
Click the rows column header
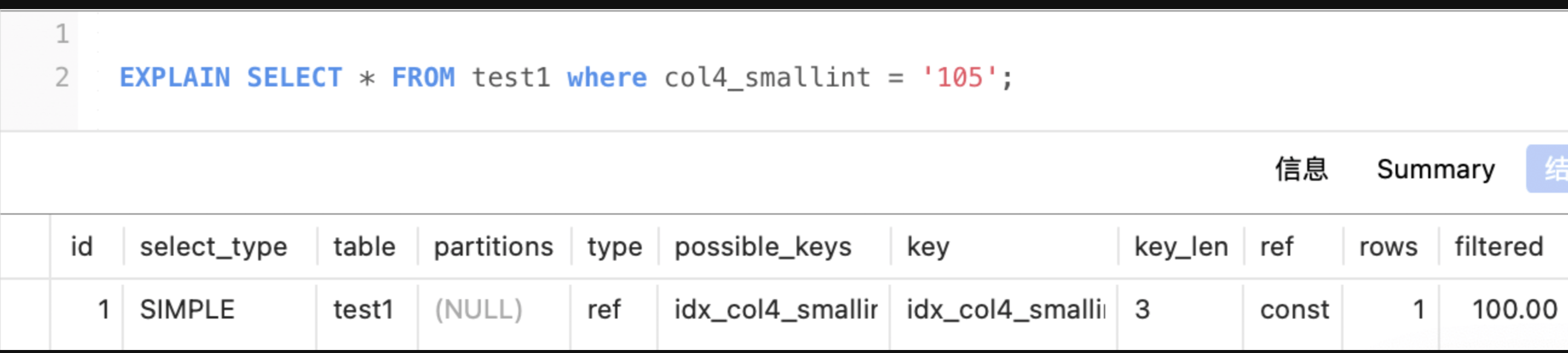pos(1388,247)
